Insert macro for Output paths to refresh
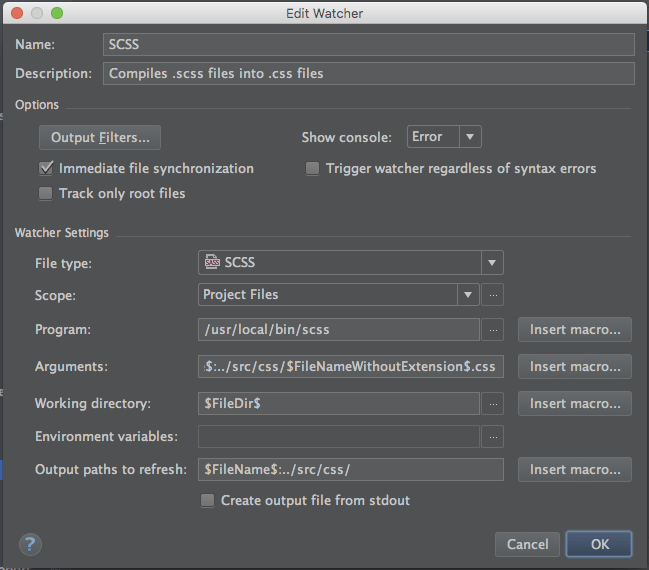The height and width of the screenshot is (570, 649). coord(574,469)
